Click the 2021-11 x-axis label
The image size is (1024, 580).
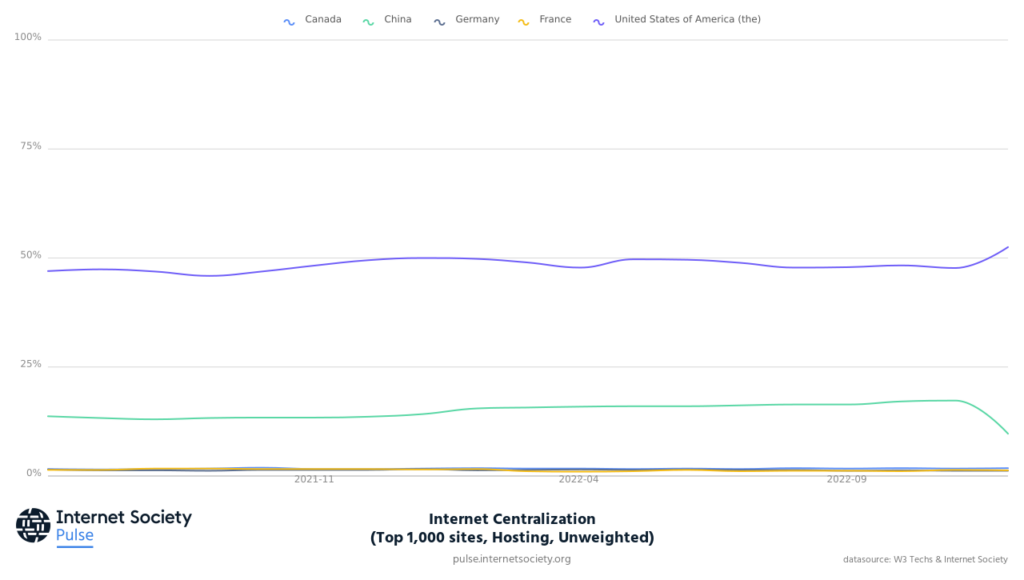click(314, 480)
